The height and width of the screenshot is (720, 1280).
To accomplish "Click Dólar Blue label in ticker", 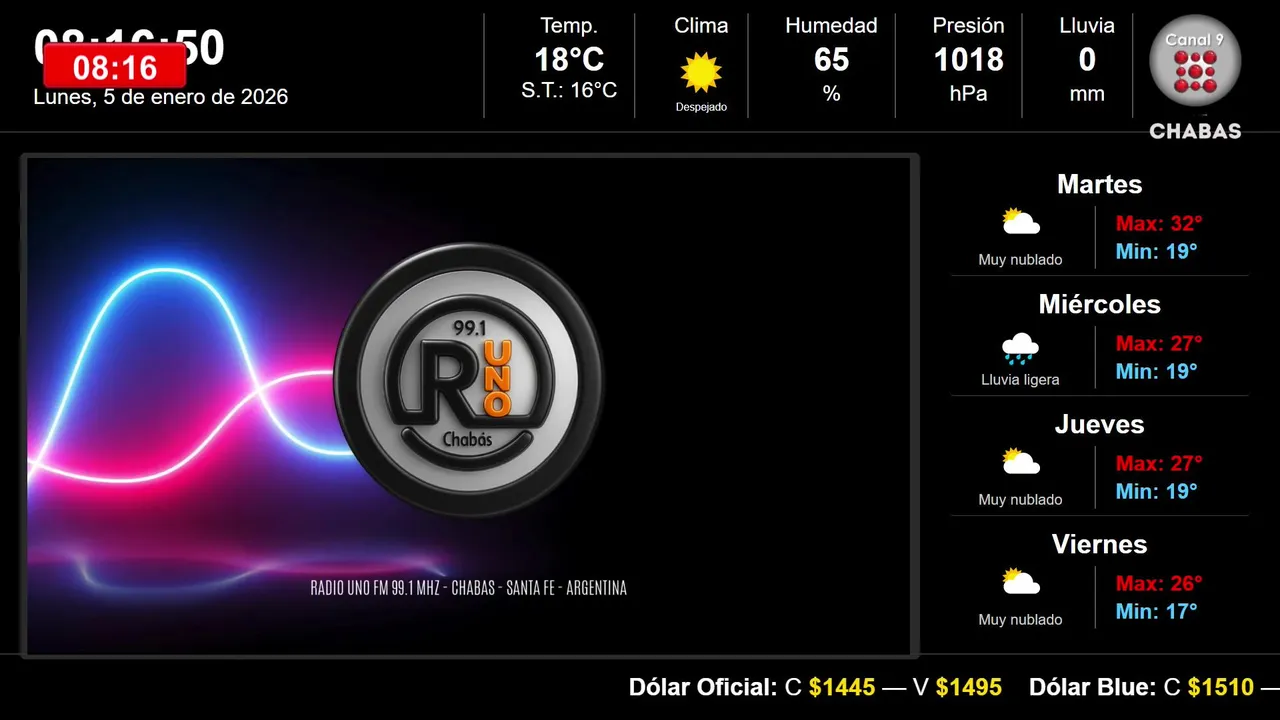I will coord(1093,687).
